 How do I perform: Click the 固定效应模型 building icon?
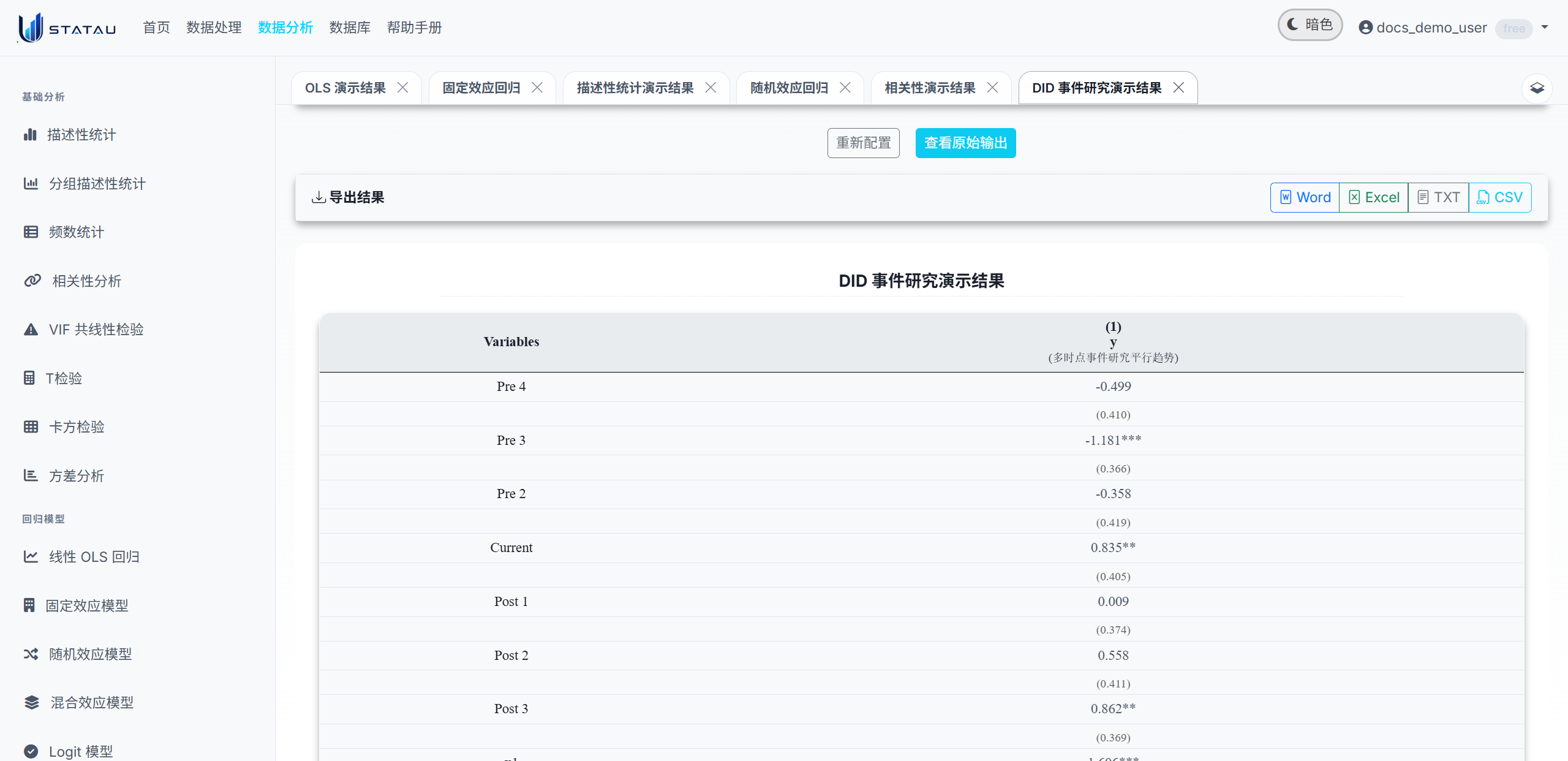coord(29,605)
